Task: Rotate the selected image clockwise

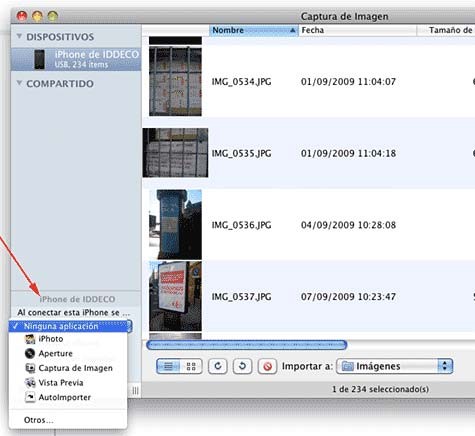Action: point(218,366)
